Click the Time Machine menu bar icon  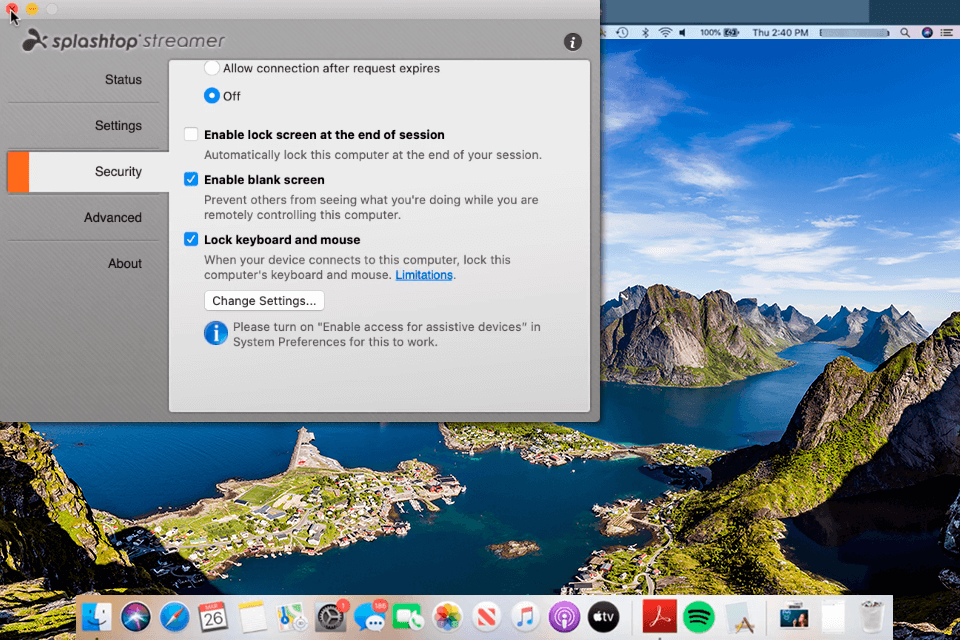tap(622, 32)
